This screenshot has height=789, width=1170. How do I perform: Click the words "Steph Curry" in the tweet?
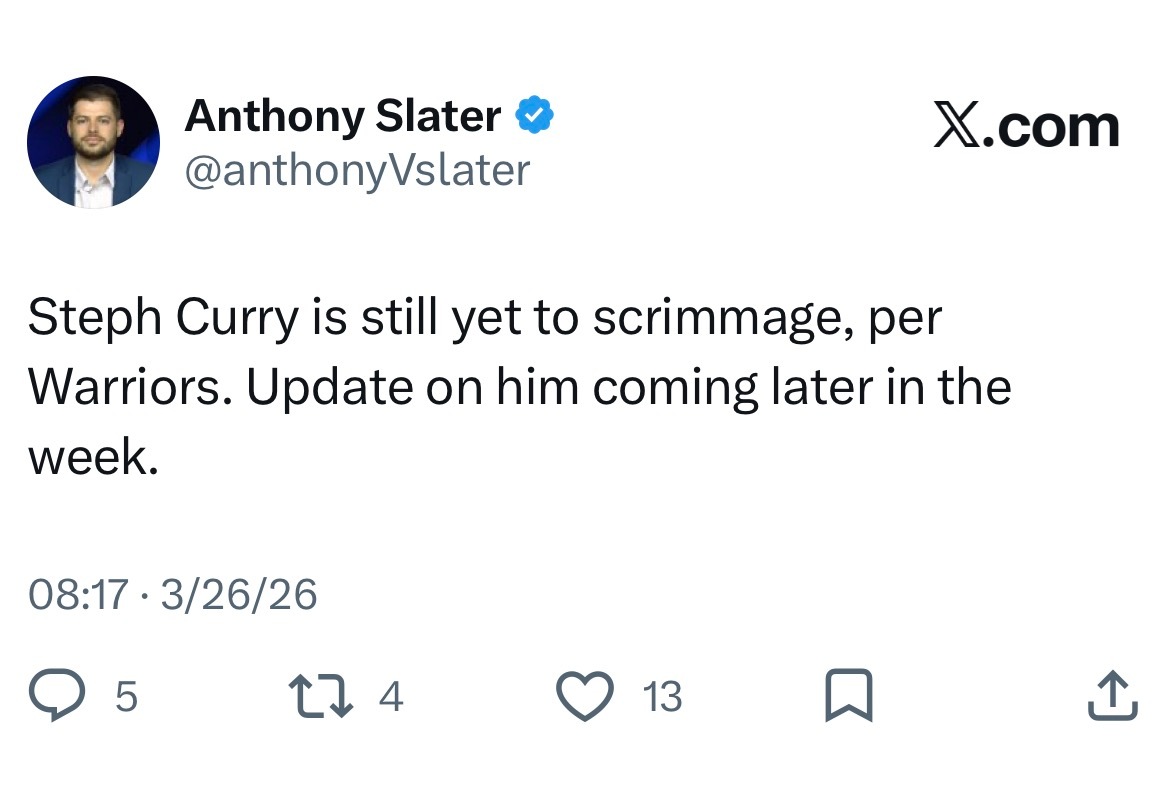(163, 319)
